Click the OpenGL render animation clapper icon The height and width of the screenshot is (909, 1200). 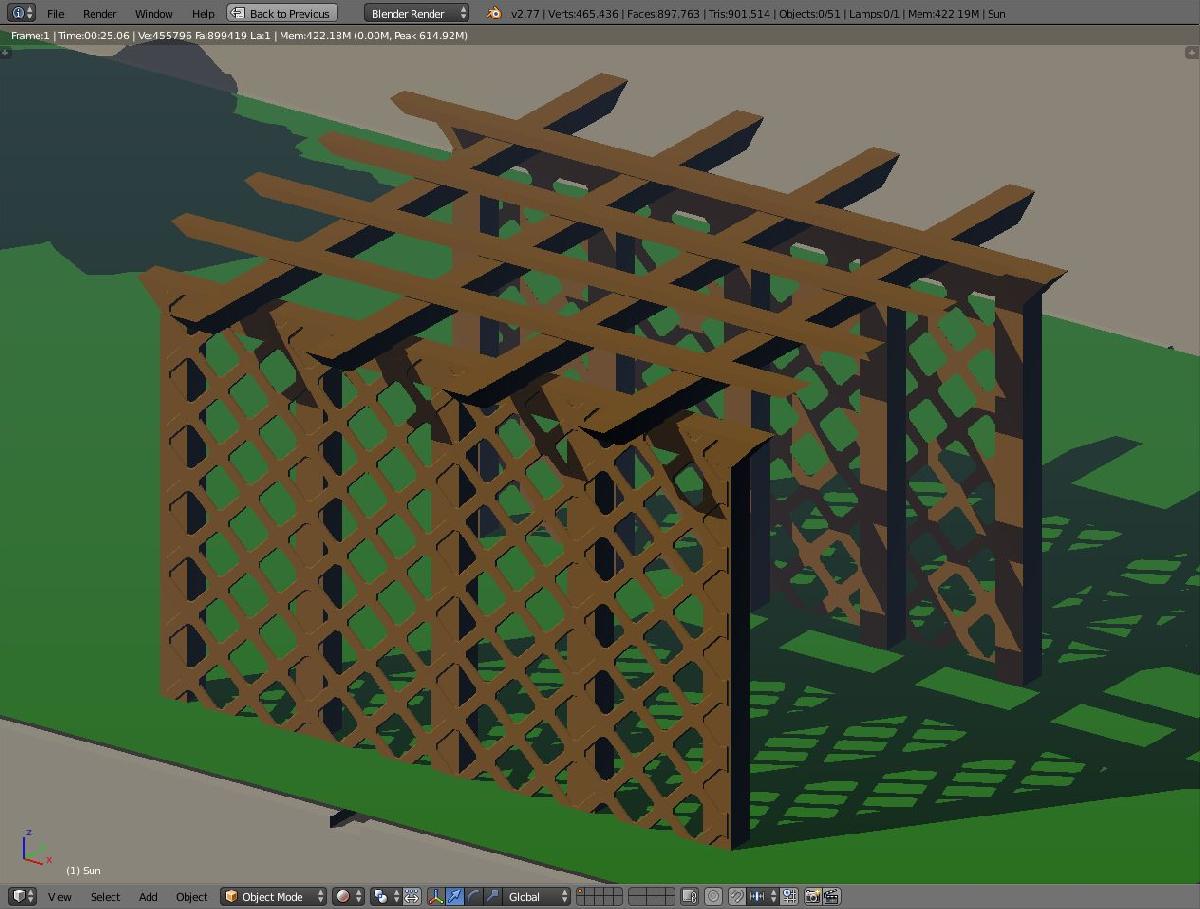point(831,897)
